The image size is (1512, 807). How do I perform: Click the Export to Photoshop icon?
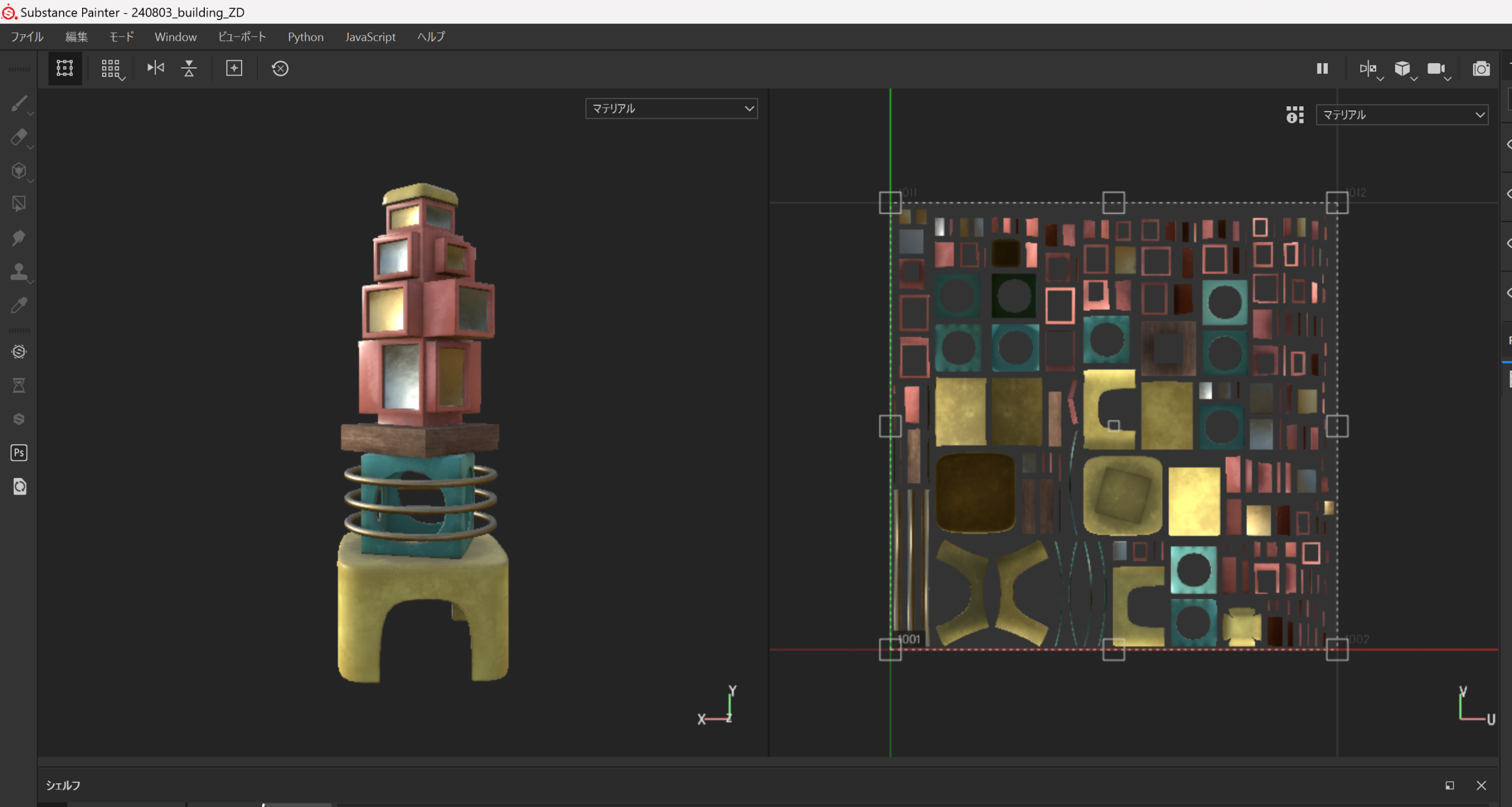click(x=19, y=453)
